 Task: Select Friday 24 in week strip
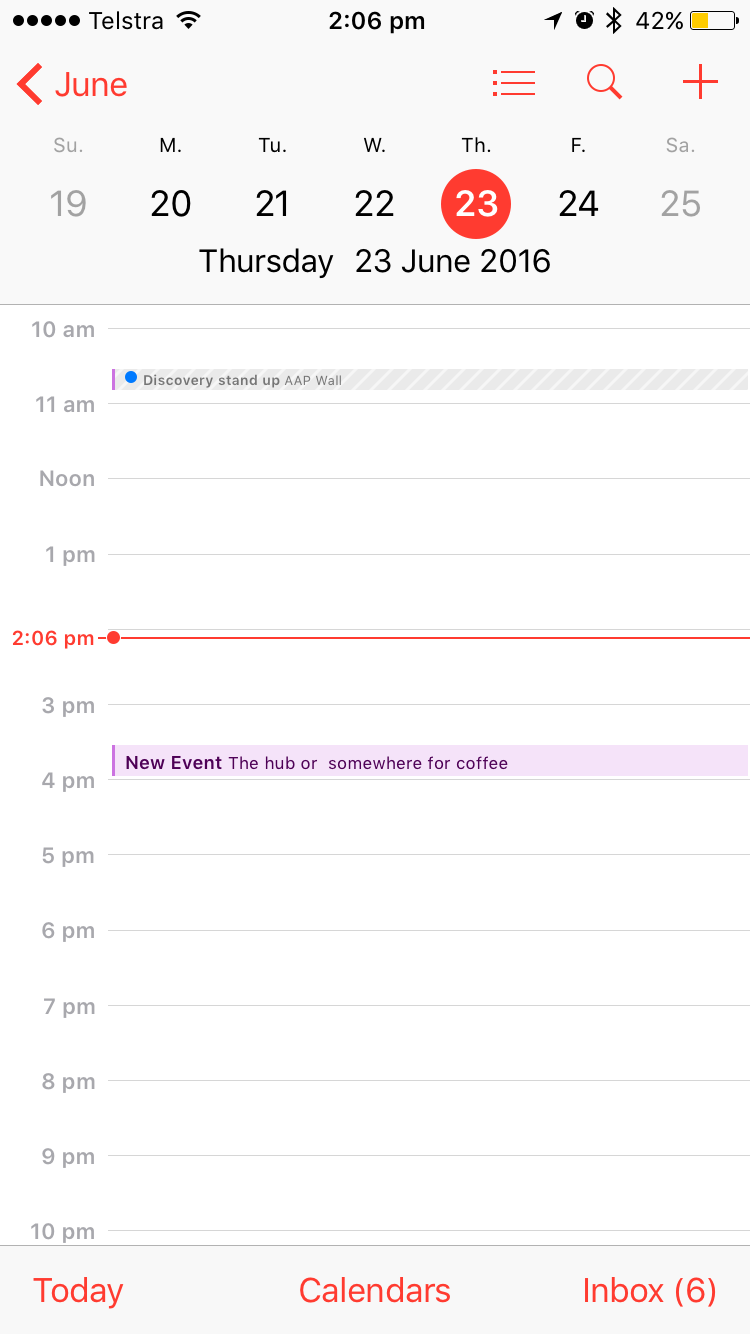578,204
